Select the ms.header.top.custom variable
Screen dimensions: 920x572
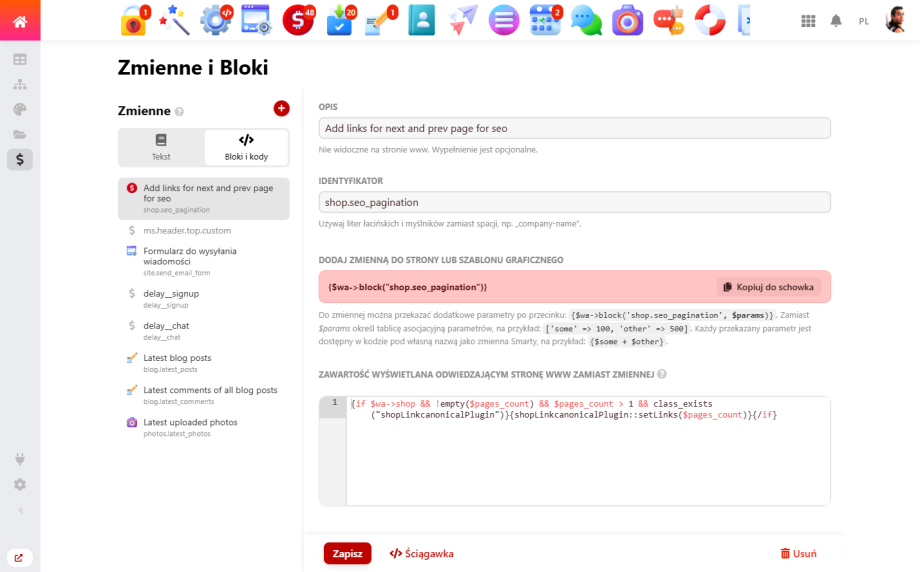[x=204, y=231]
